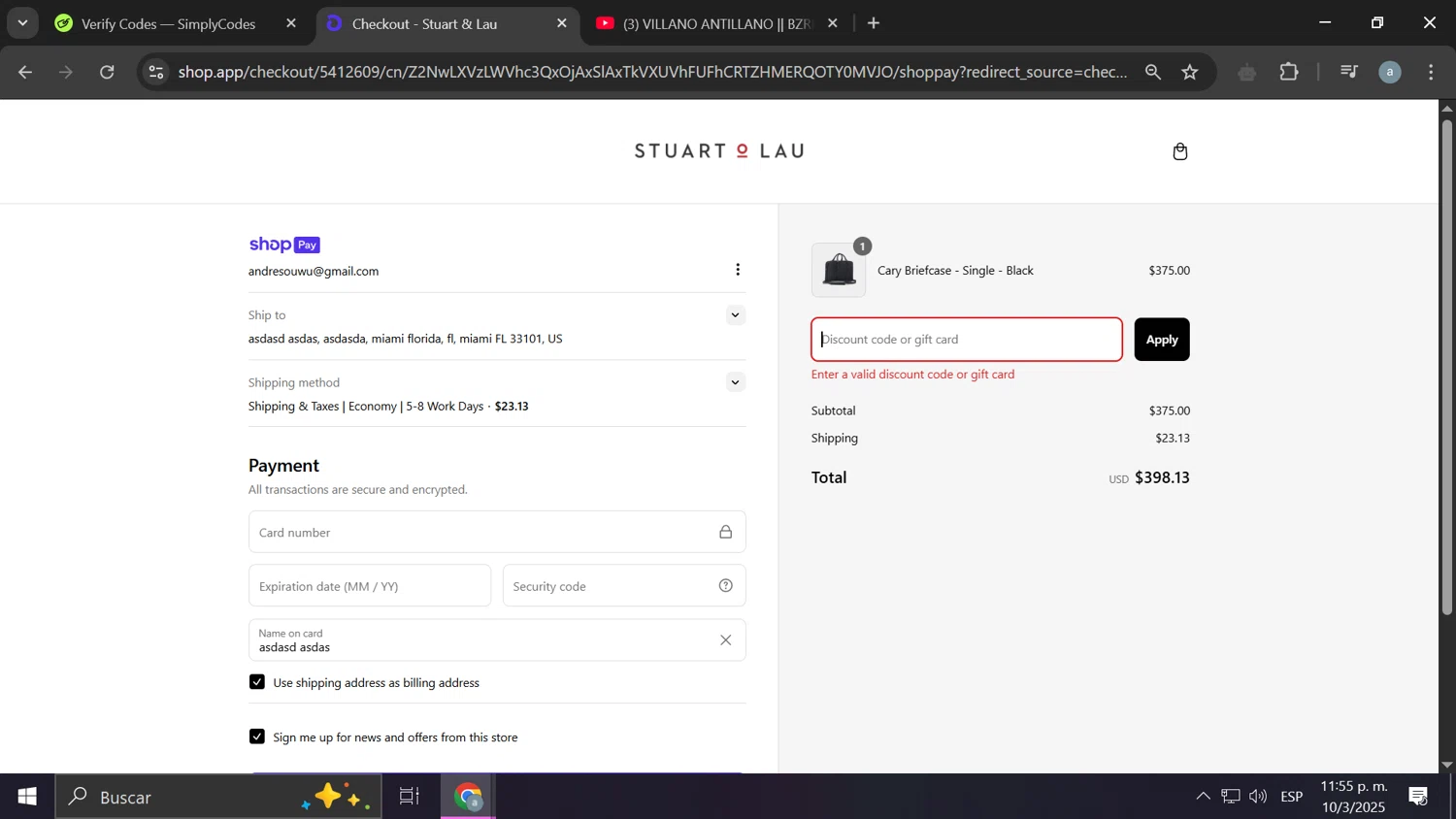Open a new browser tab
1456x819 pixels.
tap(874, 23)
